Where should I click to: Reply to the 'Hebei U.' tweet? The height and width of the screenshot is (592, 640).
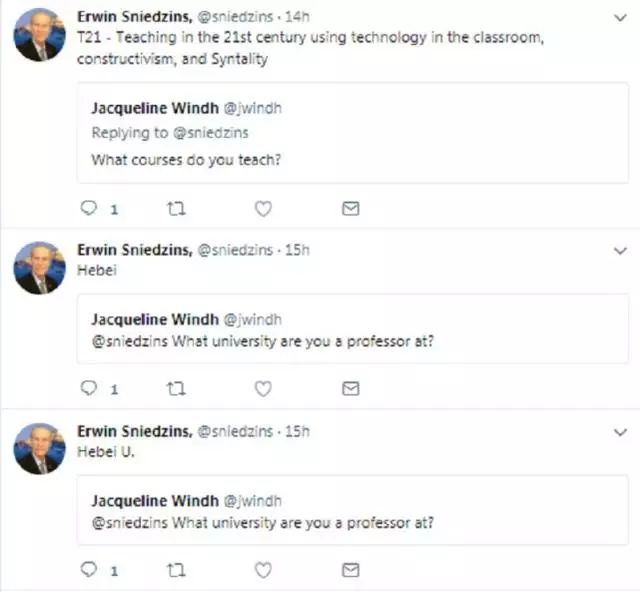coord(88,570)
